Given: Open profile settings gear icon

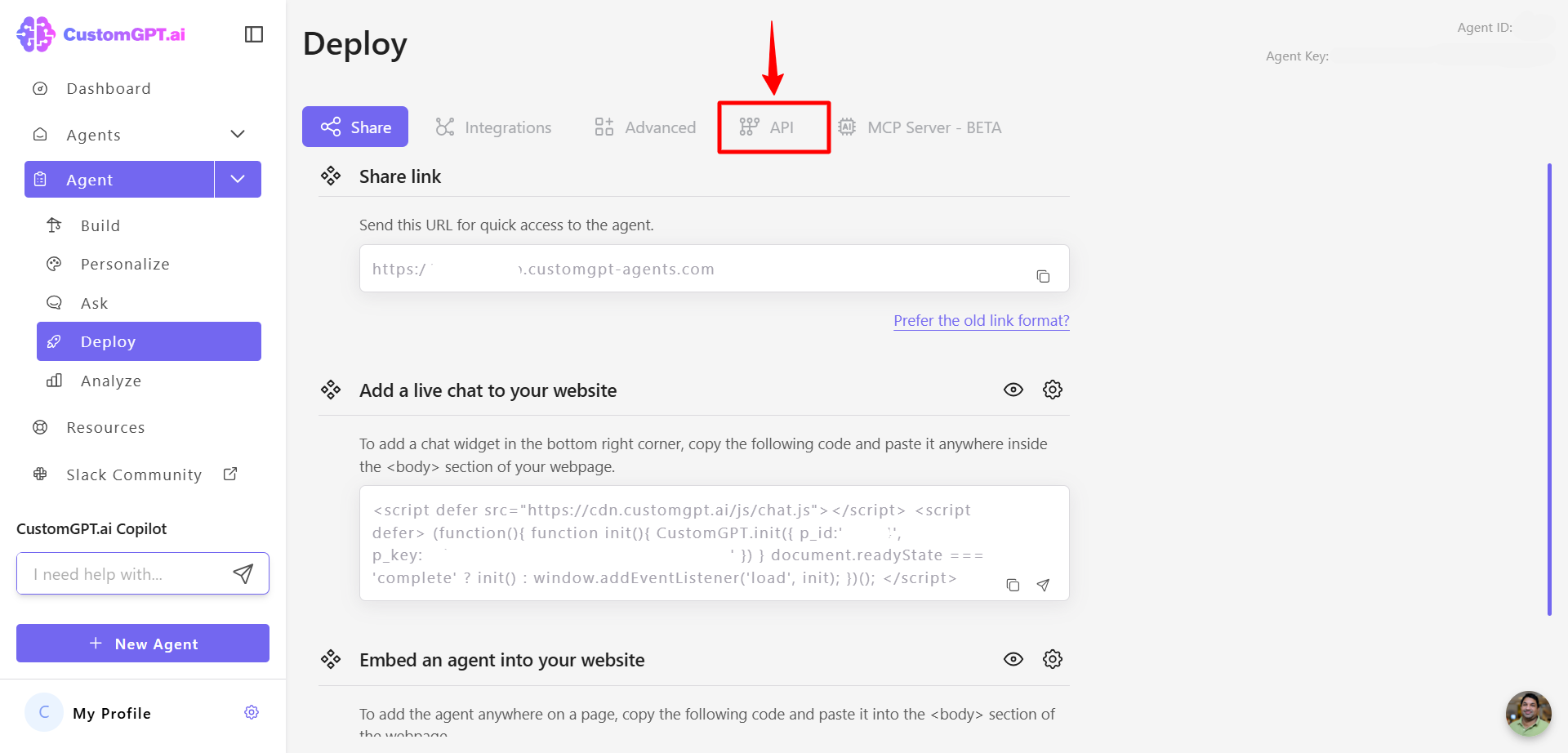Looking at the screenshot, I should 252,712.
